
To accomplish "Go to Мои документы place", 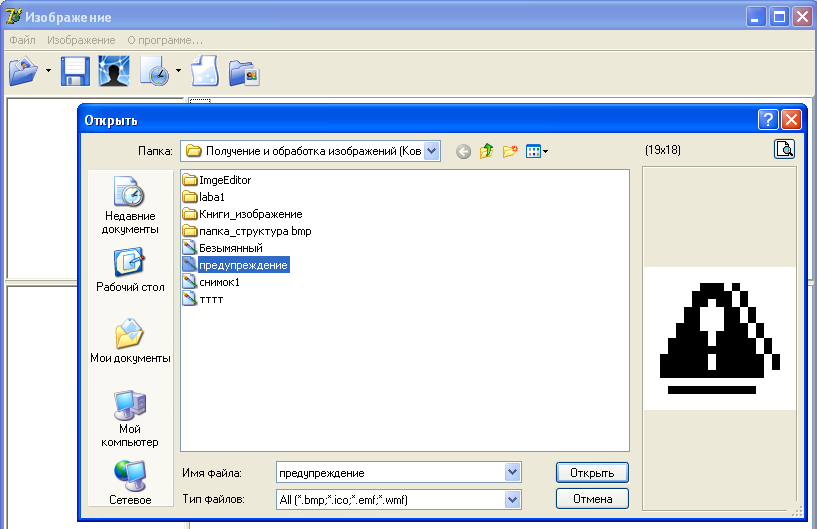I will [130, 341].
